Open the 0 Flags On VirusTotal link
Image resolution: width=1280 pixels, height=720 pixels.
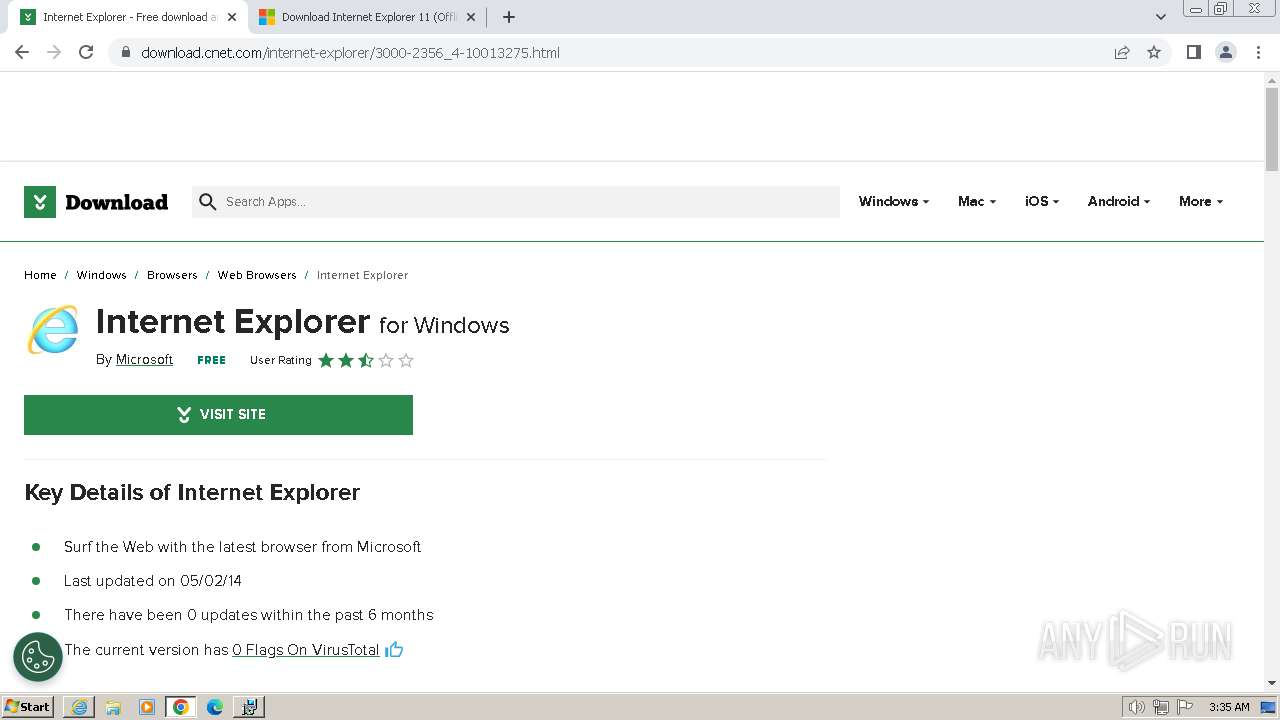[x=306, y=650]
